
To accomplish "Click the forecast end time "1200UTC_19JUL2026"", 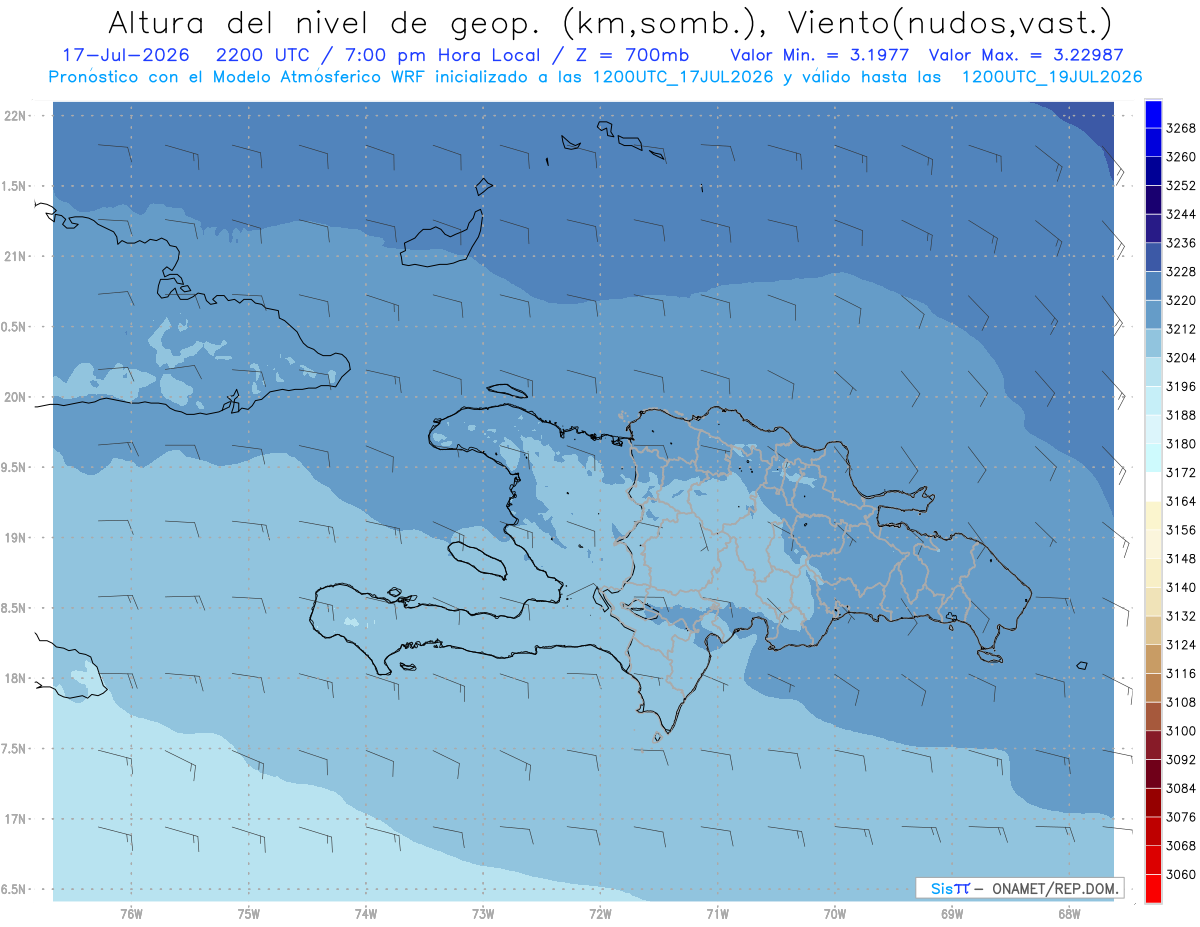I will point(1052,77).
